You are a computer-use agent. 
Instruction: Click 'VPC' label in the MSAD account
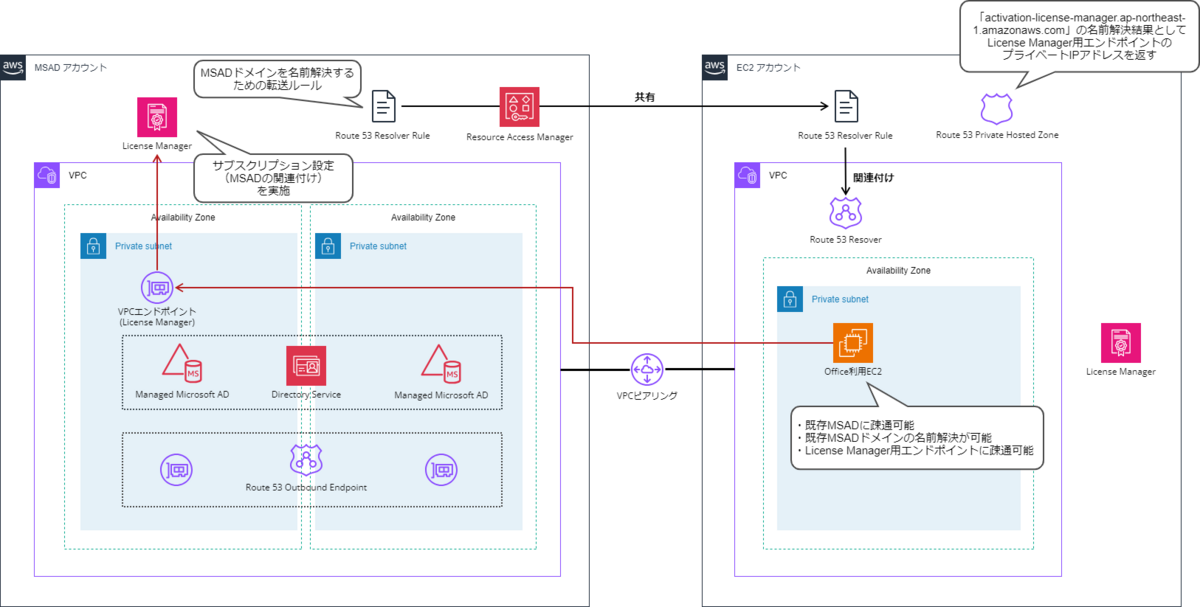pyautogui.click(x=77, y=175)
